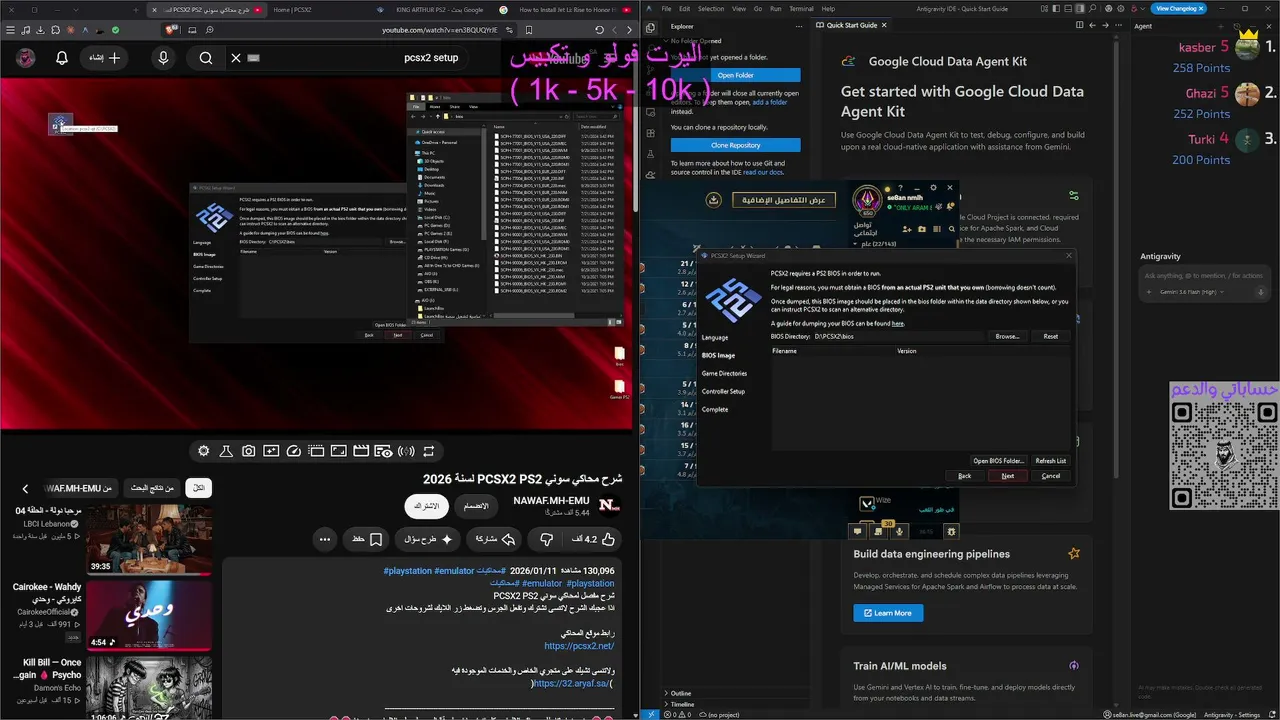Click the flask icon in the player toolbar
Viewport: 1280px width, 720px height.
coord(226,451)
